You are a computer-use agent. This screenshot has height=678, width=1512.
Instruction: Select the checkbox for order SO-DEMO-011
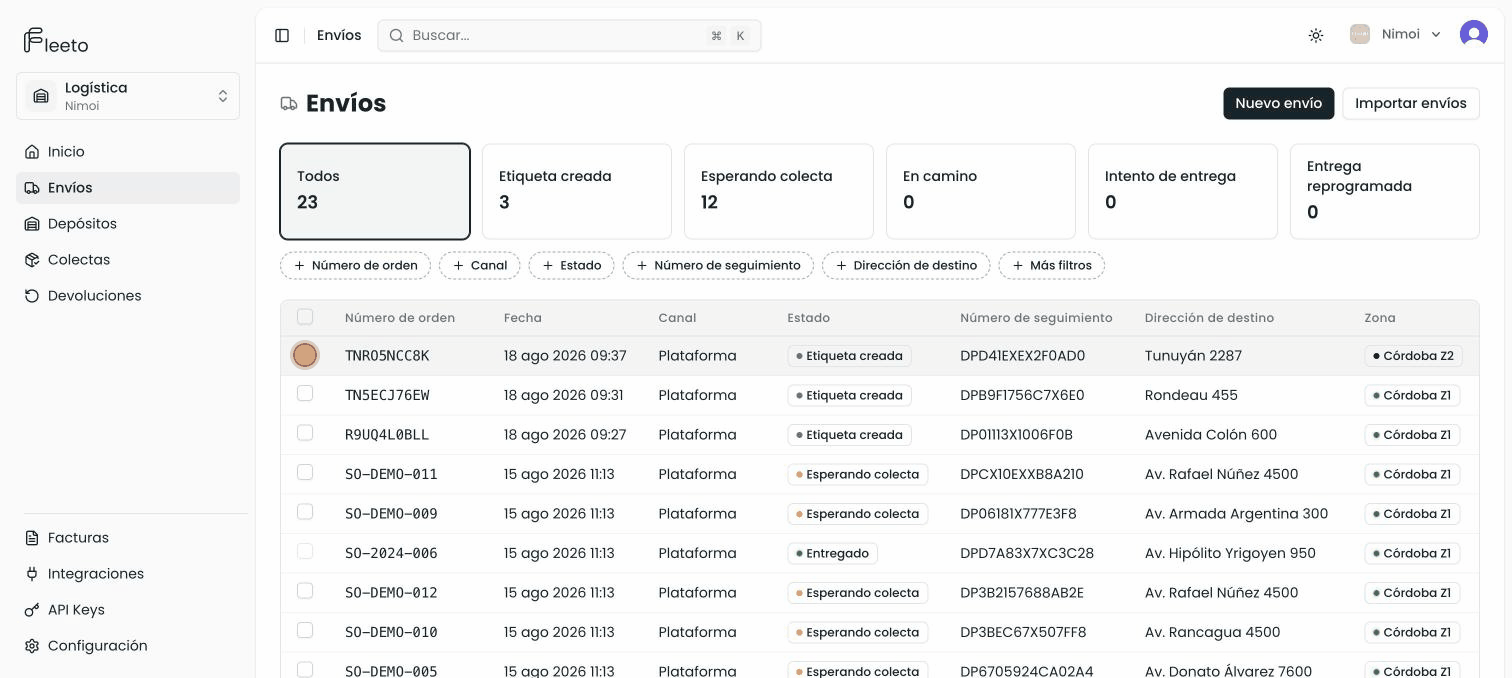[x=305, y=472]
